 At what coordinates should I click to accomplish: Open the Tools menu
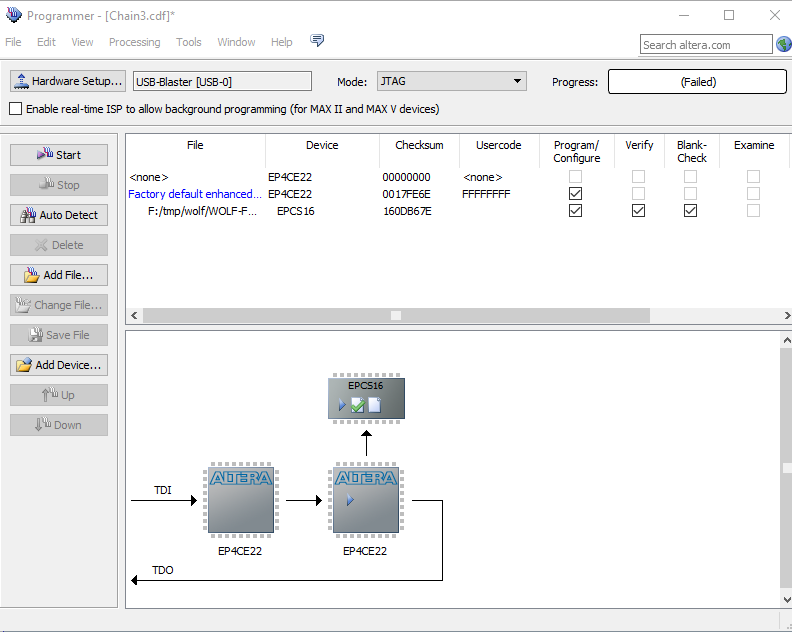point(188,42)
